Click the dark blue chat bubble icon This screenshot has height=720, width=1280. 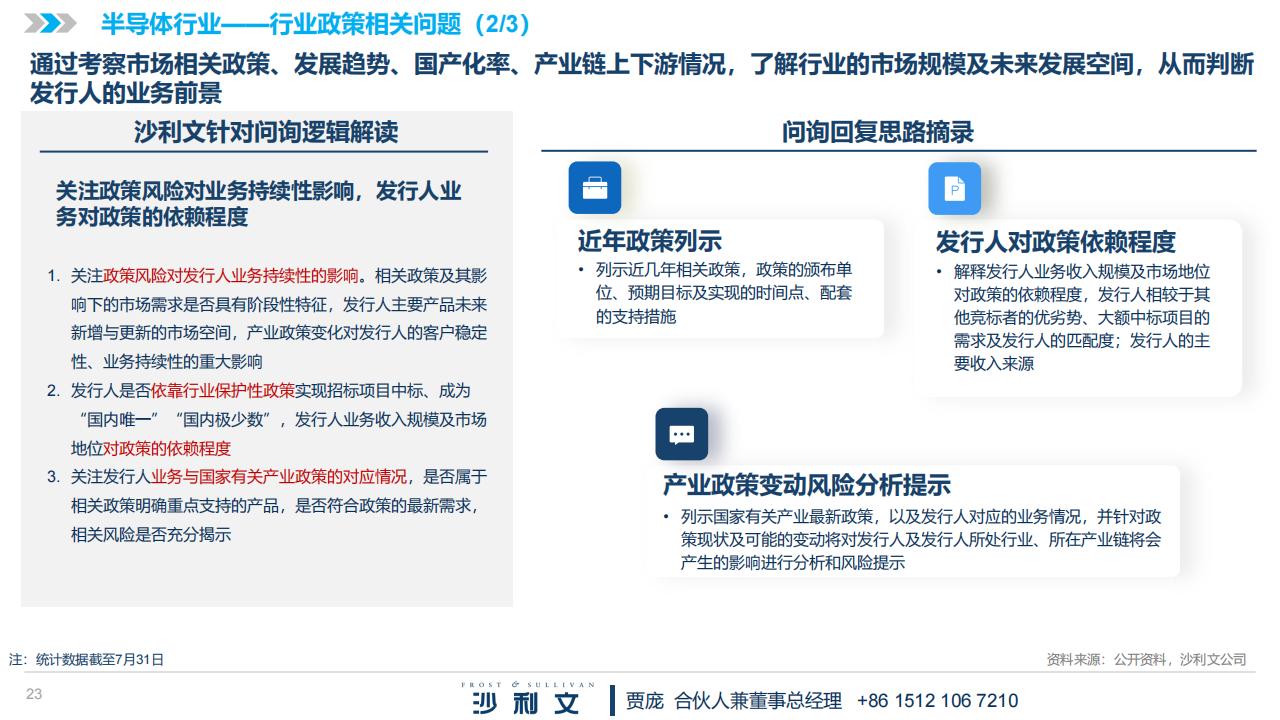point(682,434)
